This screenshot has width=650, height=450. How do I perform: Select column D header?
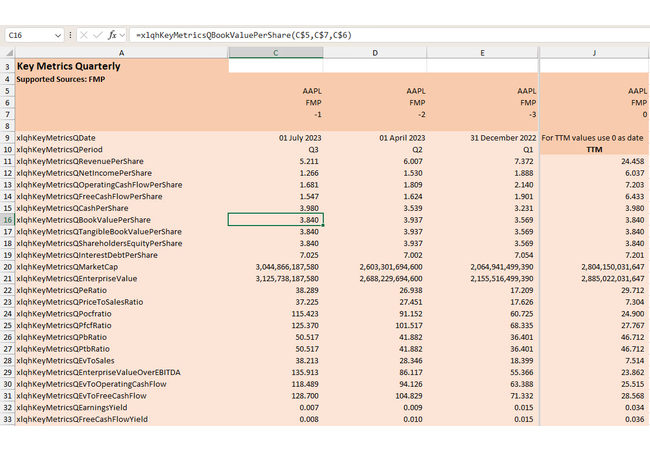point(375,53)
